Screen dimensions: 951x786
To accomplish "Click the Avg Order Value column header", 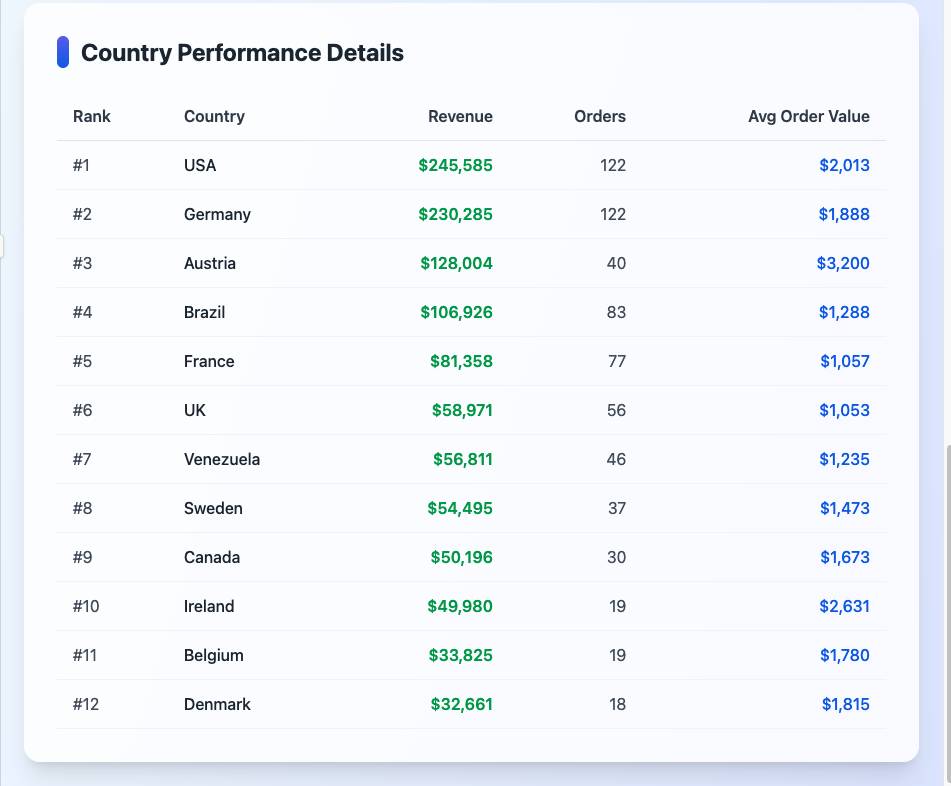I will tap(808, 116).
